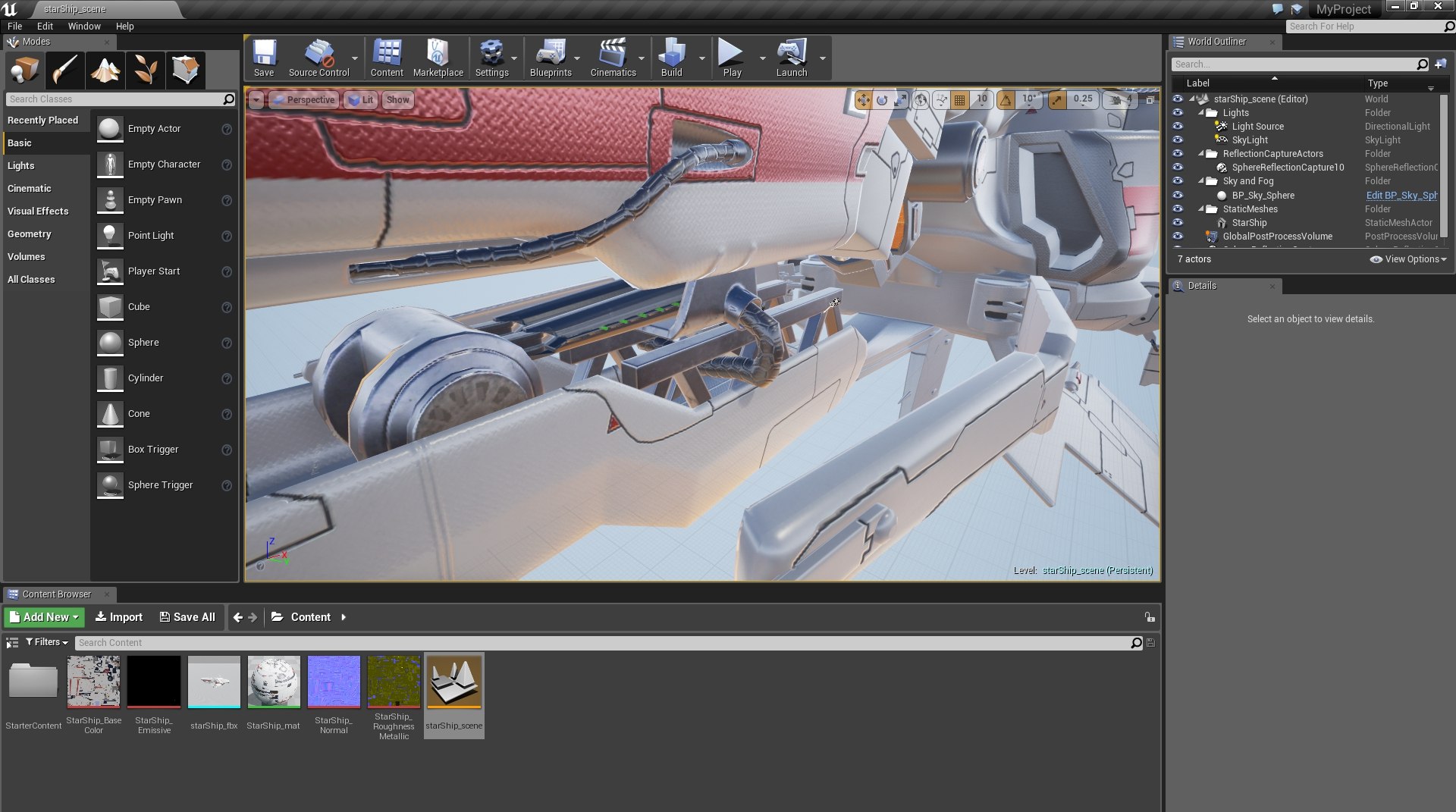Open Source Control
1456x812 pixels.
pos(318,58)
